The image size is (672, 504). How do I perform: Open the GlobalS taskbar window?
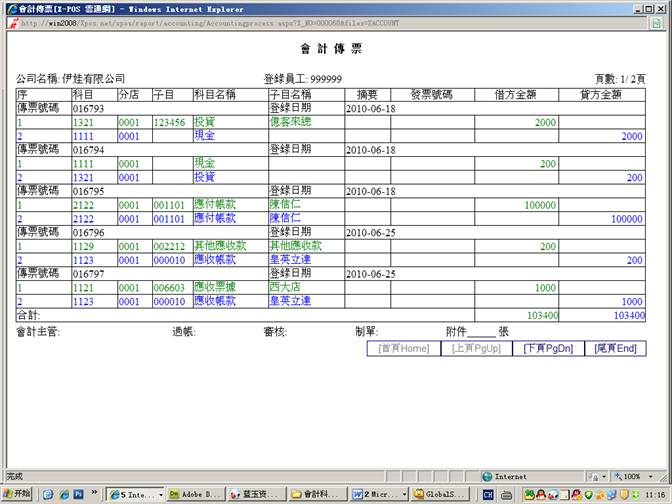[439, 494]
